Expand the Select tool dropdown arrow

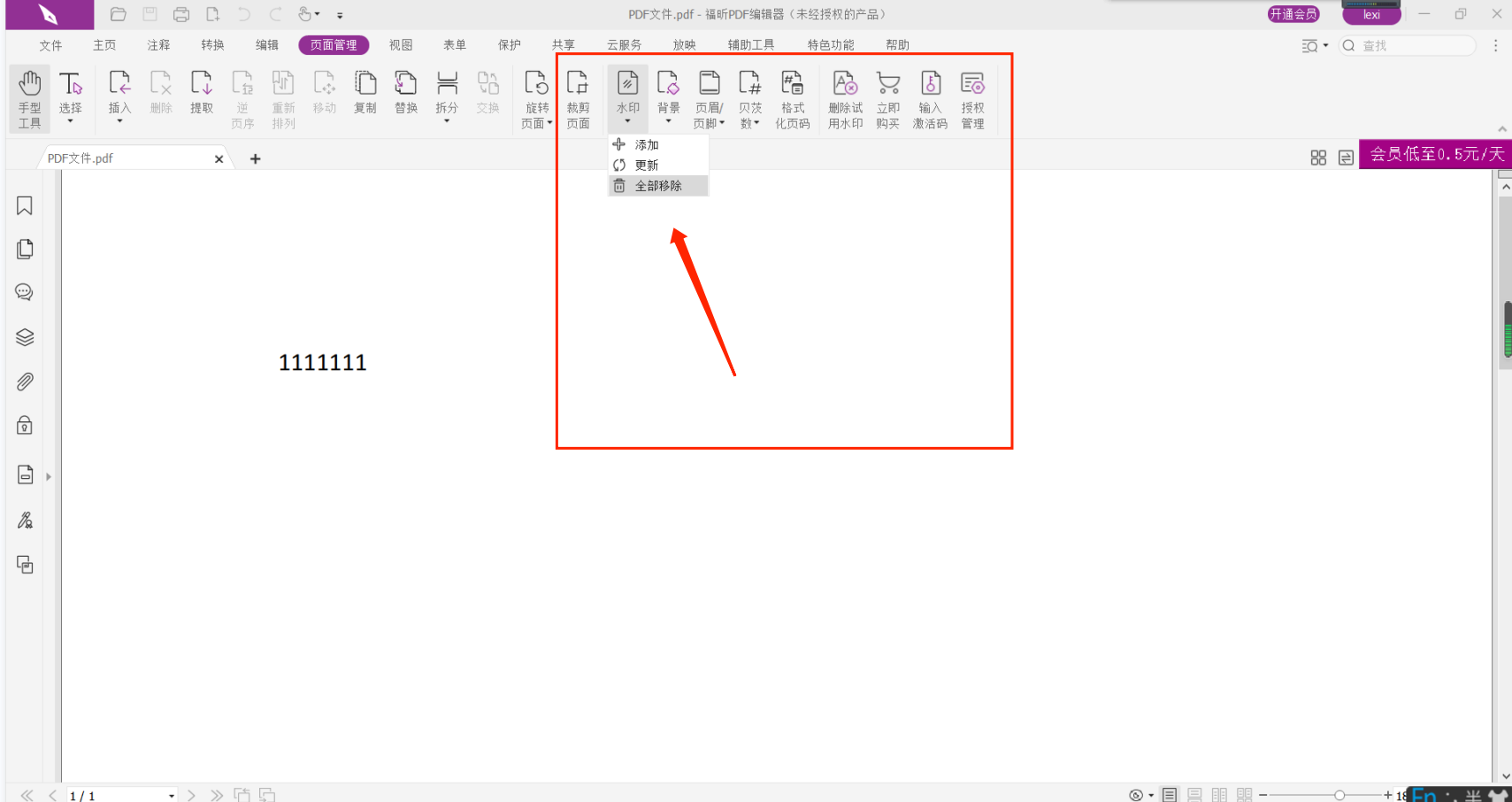click(x=70, y=121)
